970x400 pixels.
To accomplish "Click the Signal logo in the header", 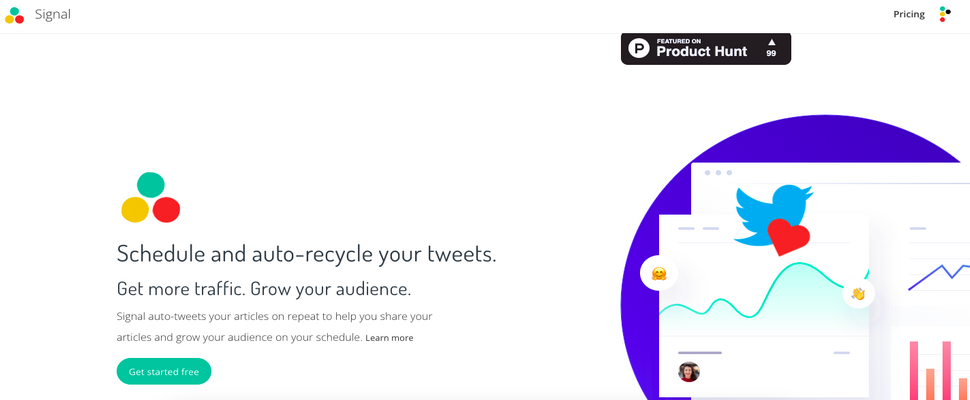I will 14,15.
